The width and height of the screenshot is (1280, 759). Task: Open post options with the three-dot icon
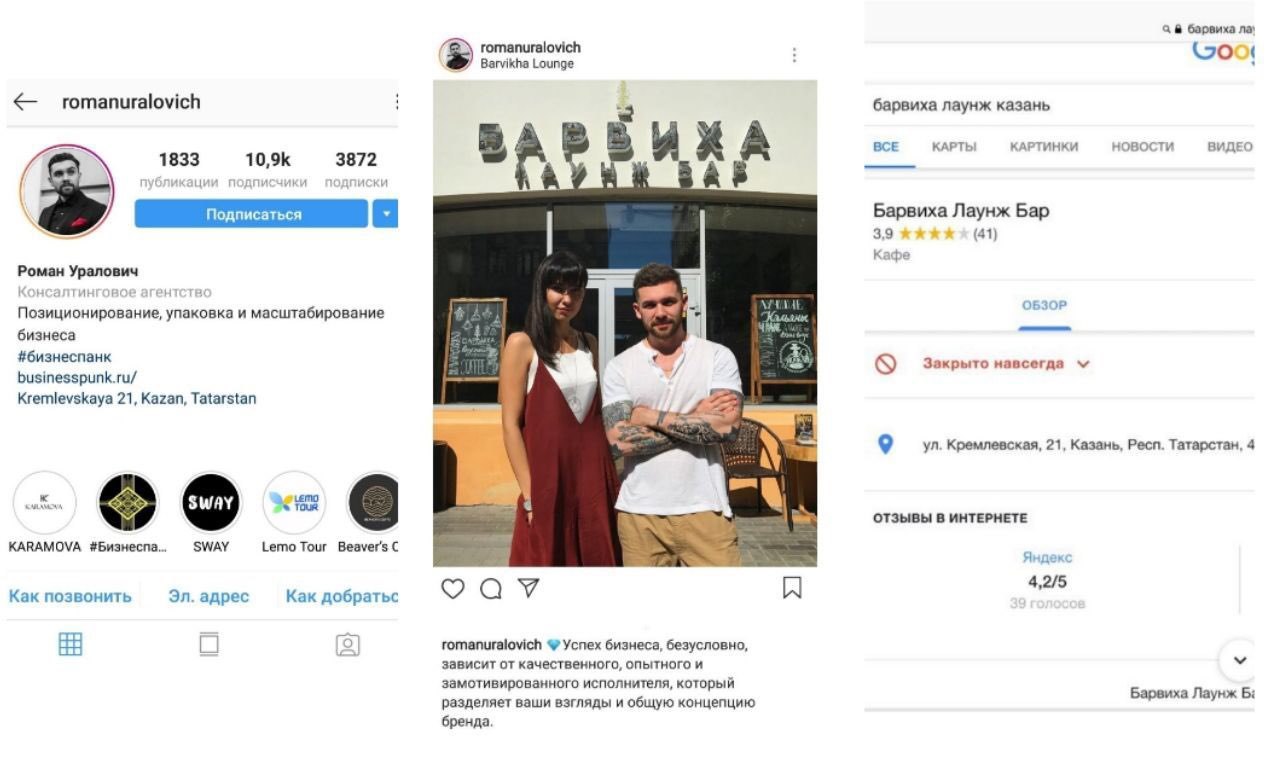794,55
